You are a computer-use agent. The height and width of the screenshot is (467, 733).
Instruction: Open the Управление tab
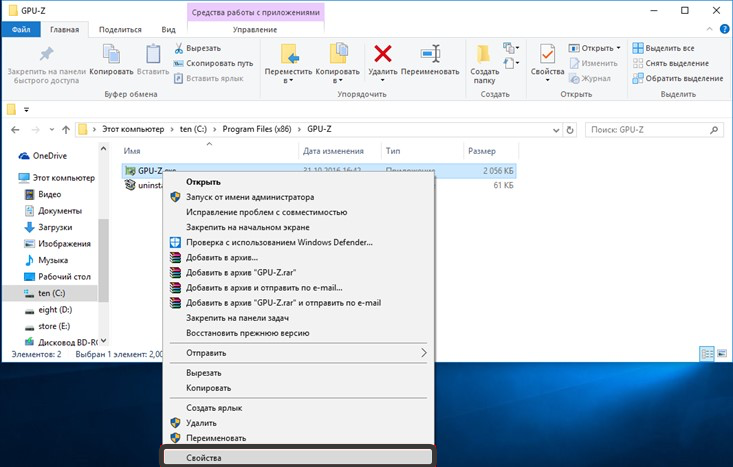click(x=255, y=29)
